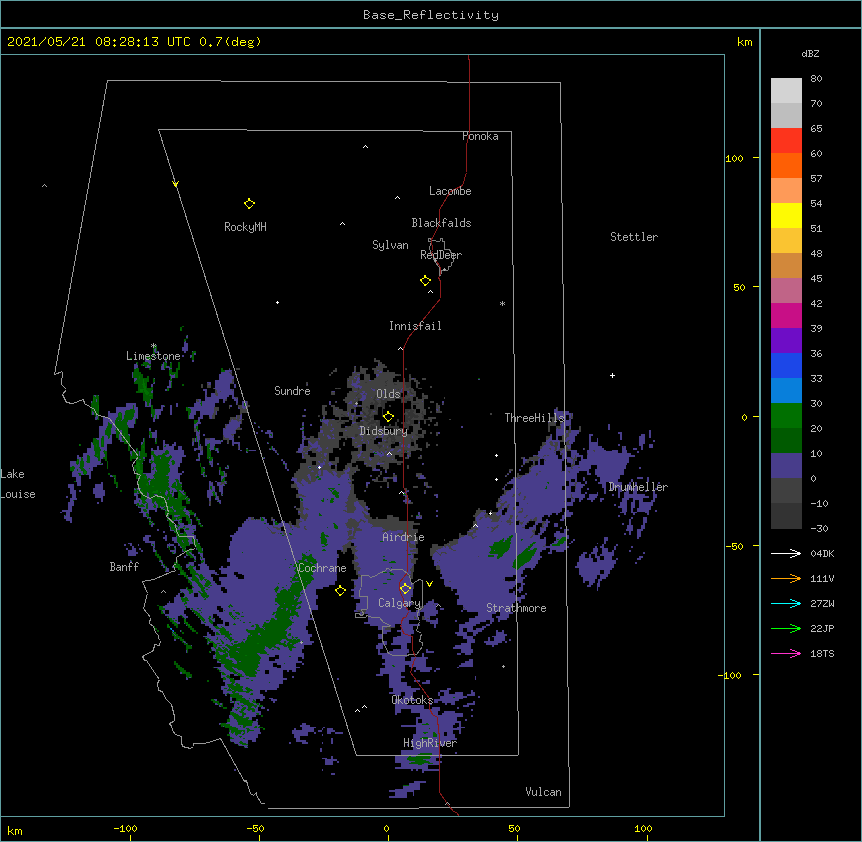Click the bright yellow 54–51 dBZ swatch
Viewport: 862px width, 842px height.
(x=786, y=215)
